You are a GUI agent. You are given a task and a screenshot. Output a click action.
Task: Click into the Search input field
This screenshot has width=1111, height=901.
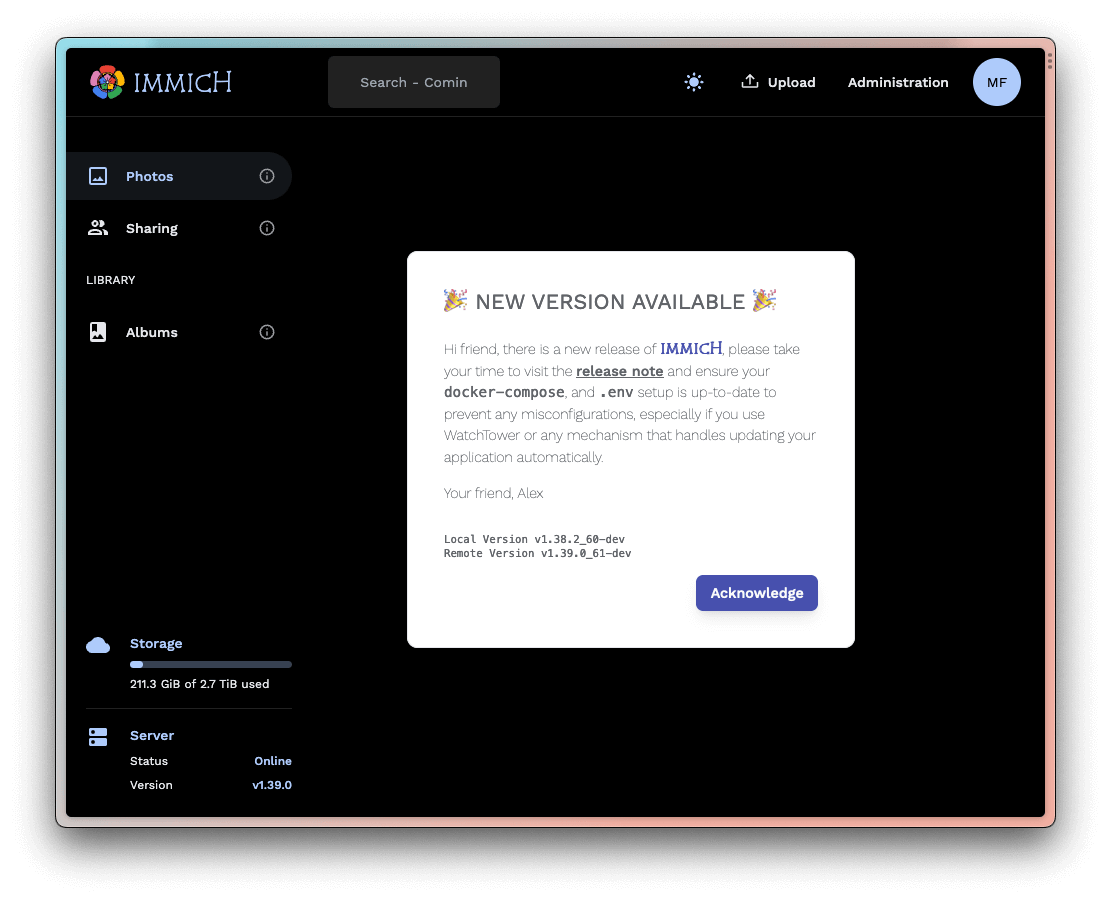pos(414,82)
